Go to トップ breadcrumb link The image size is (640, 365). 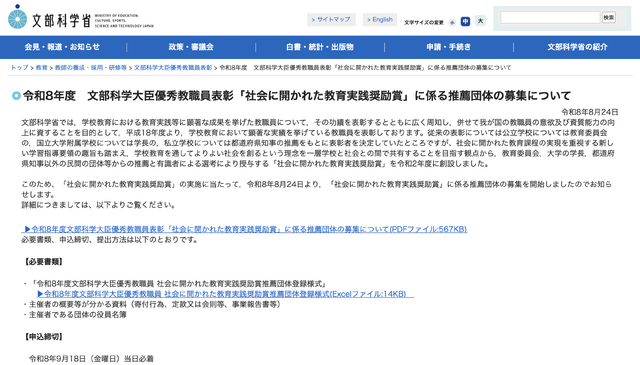pyautogui.click(x=20, y=68)
